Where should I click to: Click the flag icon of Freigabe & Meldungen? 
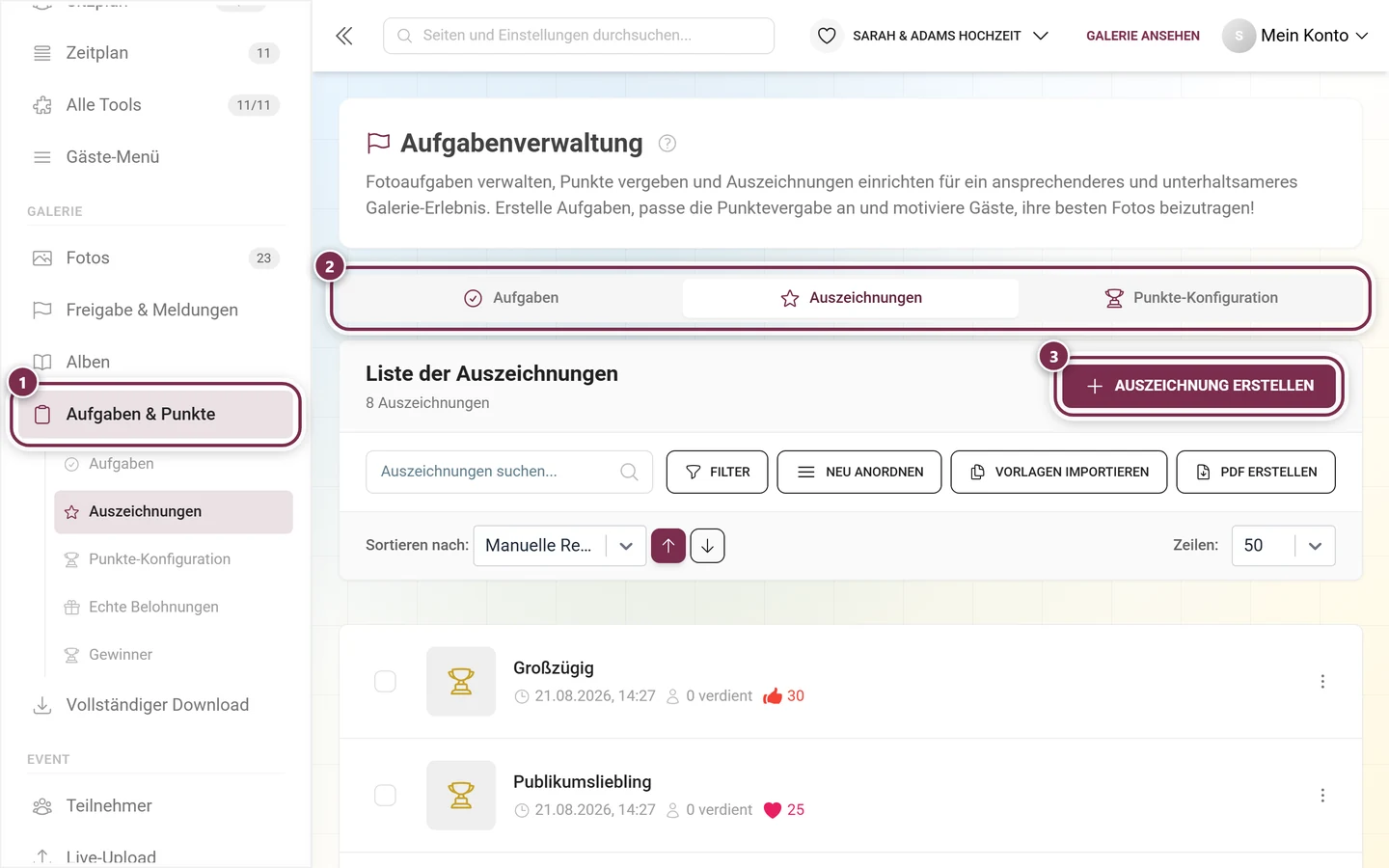42,311
